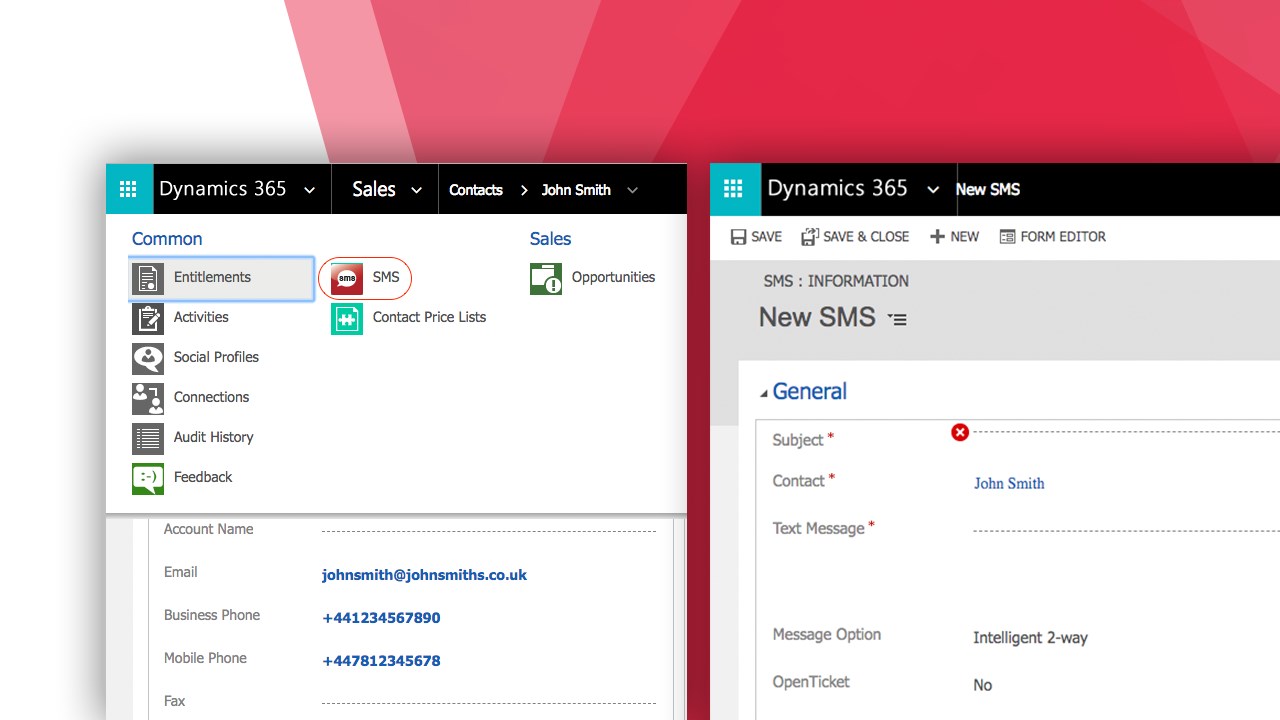Click the Activities clipboard icon
Screen dimensions: 1280x720
(x=148, y=318)
